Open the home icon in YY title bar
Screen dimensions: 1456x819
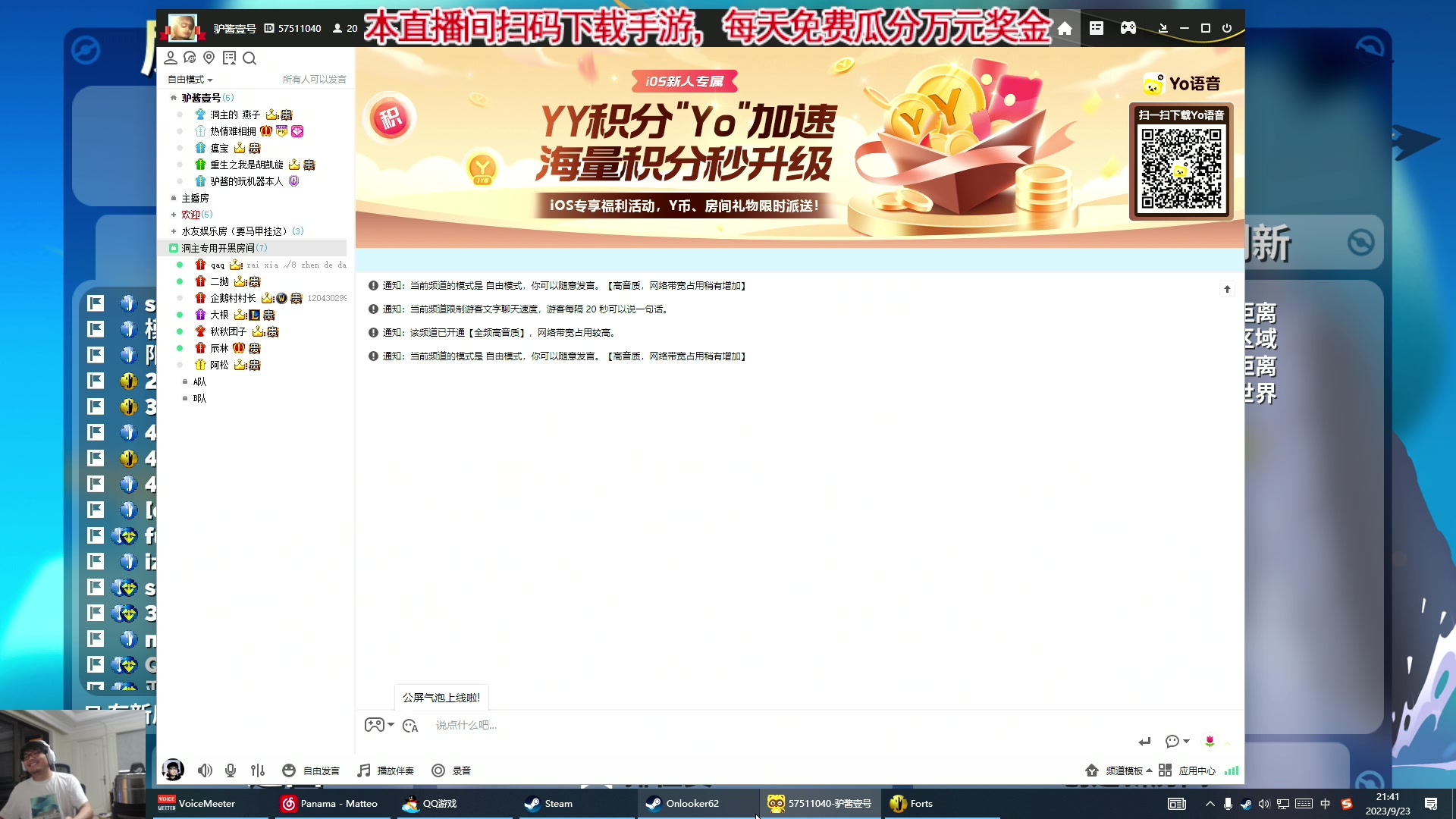point(1065,28)
